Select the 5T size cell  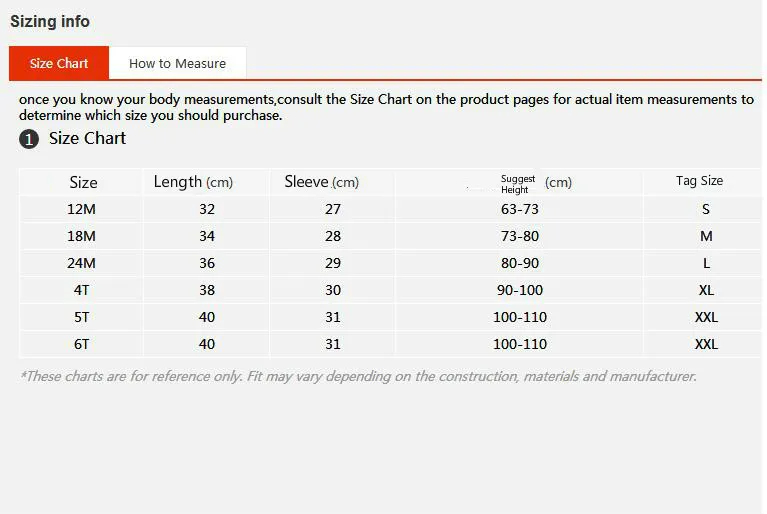[x=81, y=317]
